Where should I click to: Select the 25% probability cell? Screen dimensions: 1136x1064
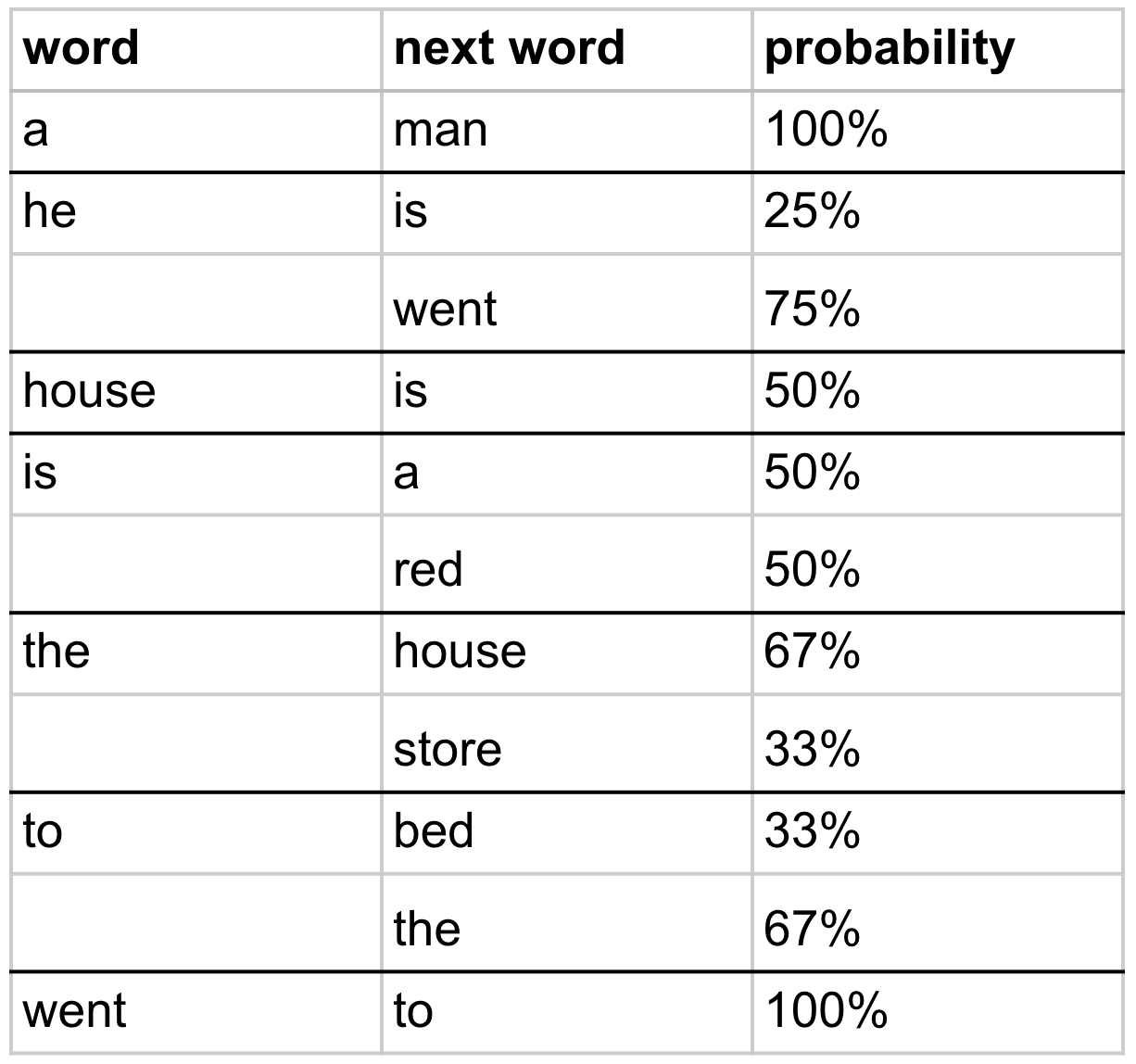(x=812, y=211)
